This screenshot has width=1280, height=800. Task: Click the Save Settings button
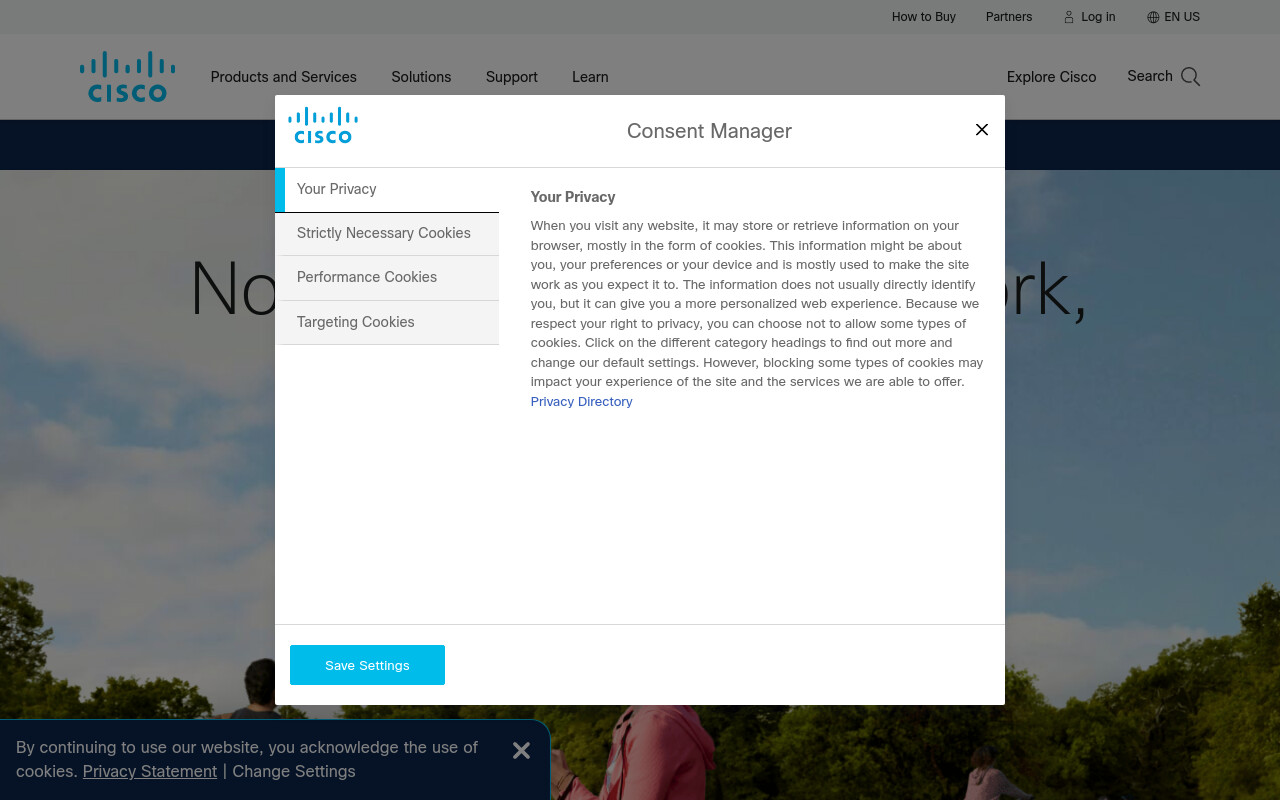pos(367,665)
